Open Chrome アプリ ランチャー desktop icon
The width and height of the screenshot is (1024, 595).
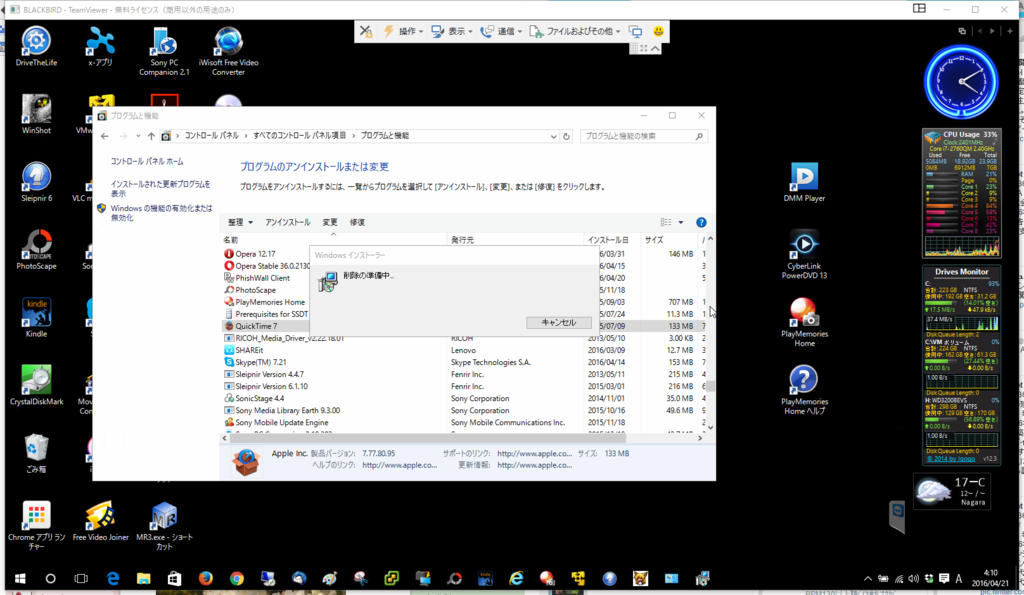coord(36,526)
